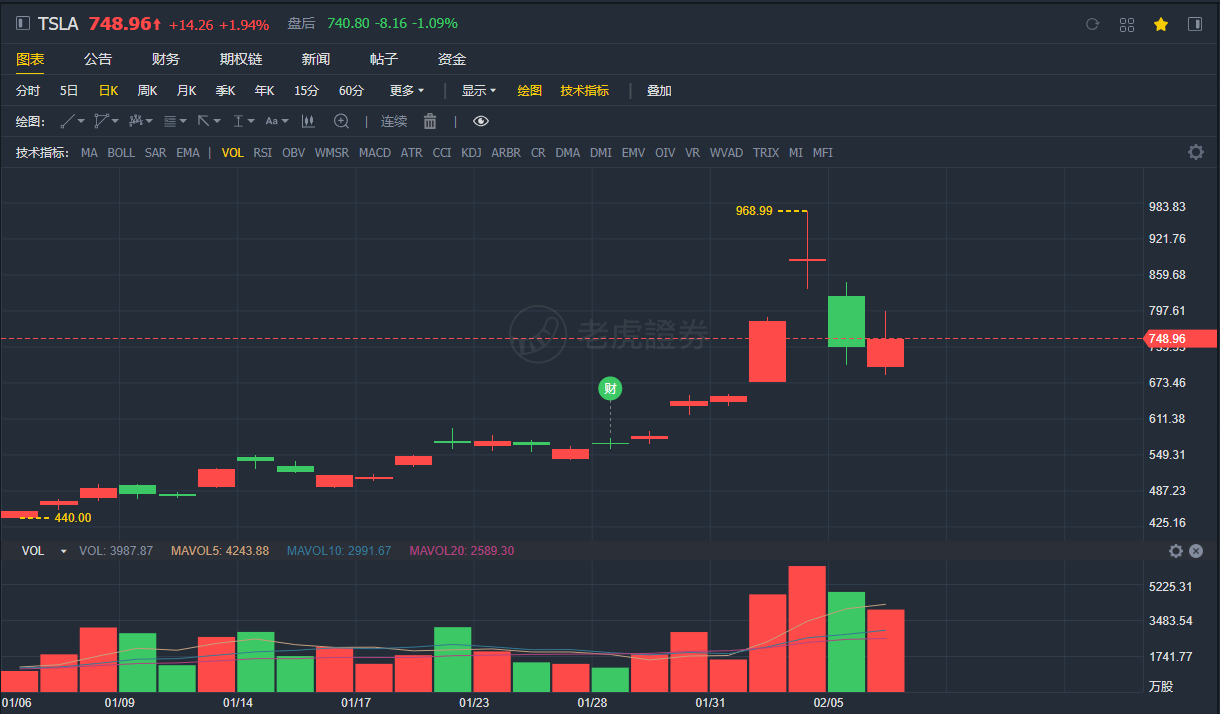Viewport: 1220px width, 714px height.
Task: Click the refresh icon at top right
Action: (1092, 24)
